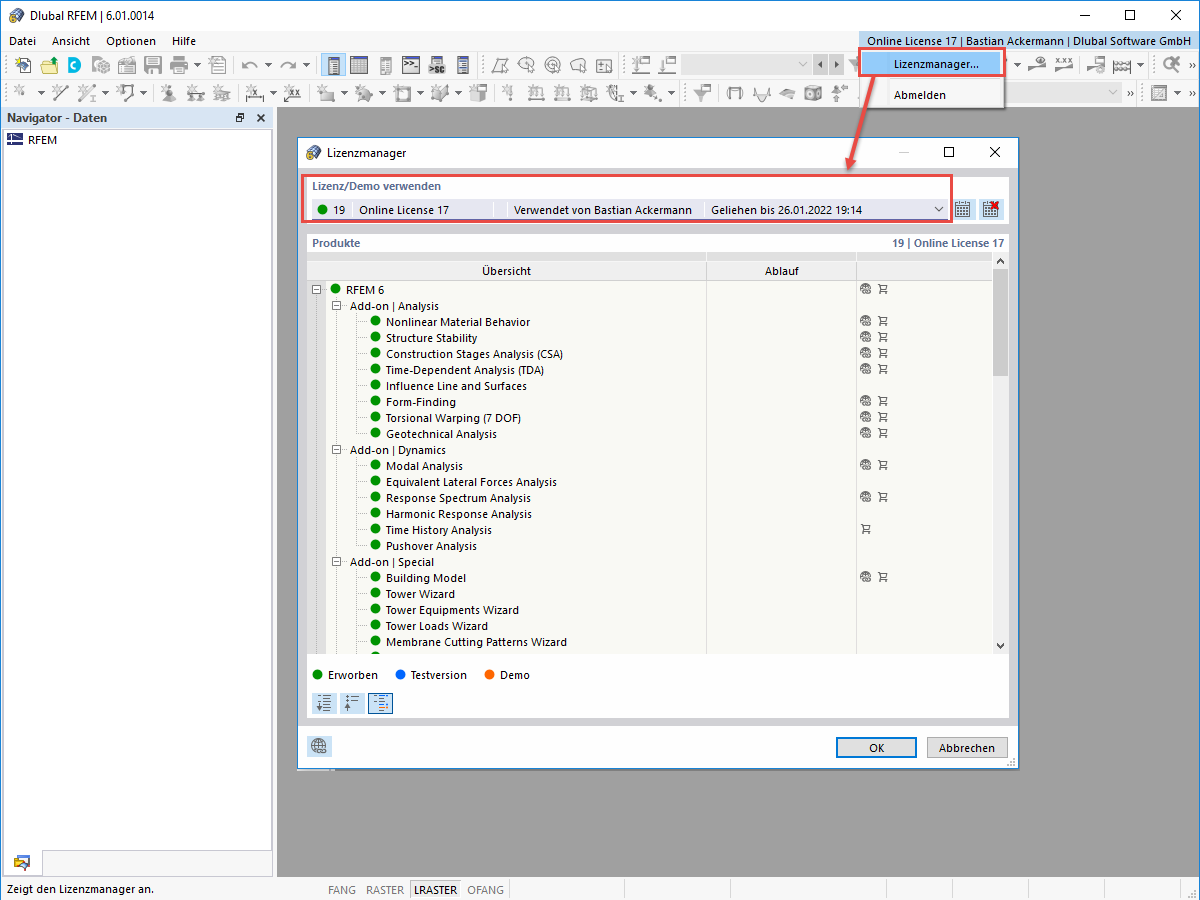Viewport: 1200px width, 900px height.
Task: Confirm the dialog with OK
Action: [877, 747]
